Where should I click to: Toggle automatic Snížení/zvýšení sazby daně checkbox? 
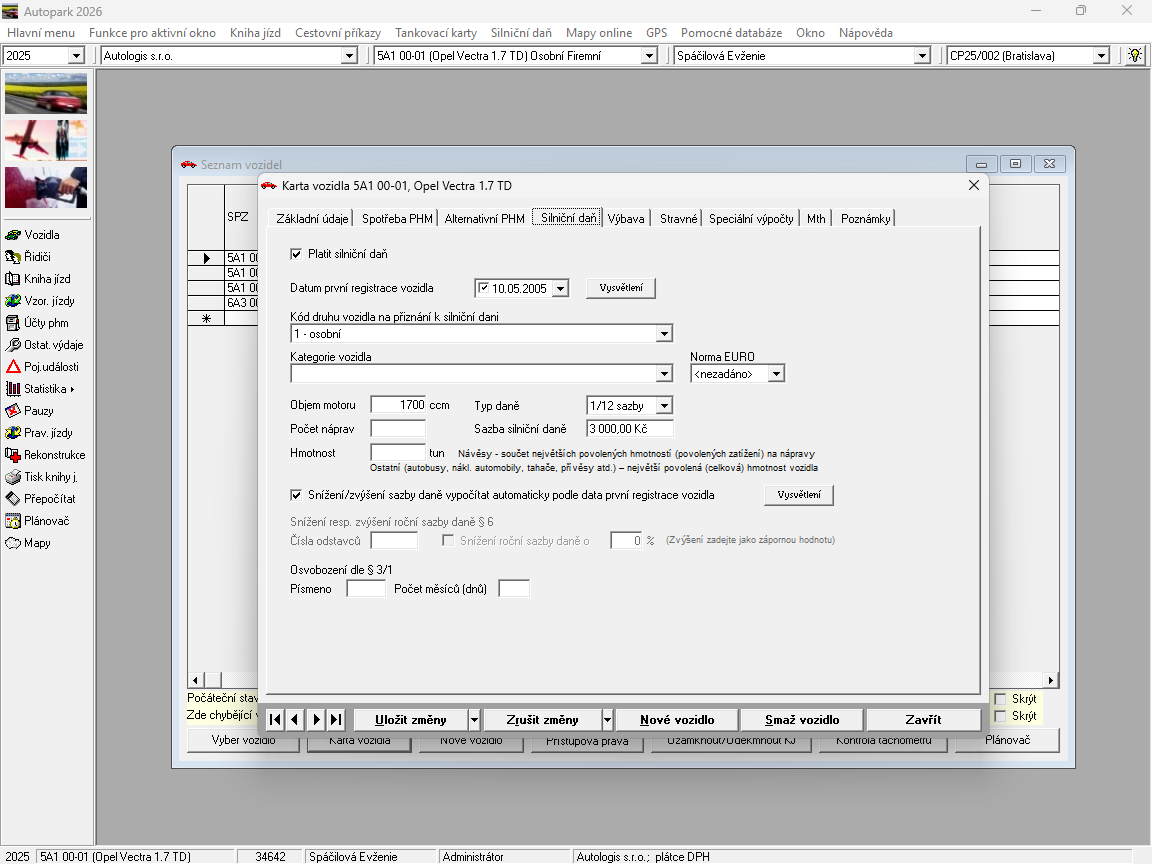click(296, 495)
